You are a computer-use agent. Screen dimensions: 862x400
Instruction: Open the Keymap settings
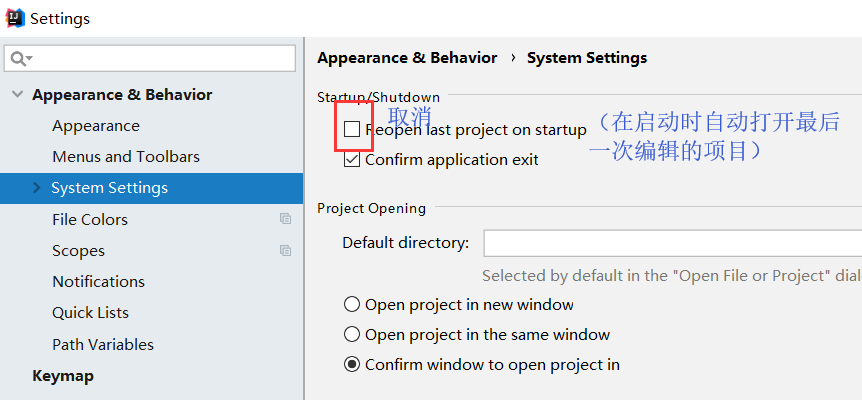coord(63,376)
